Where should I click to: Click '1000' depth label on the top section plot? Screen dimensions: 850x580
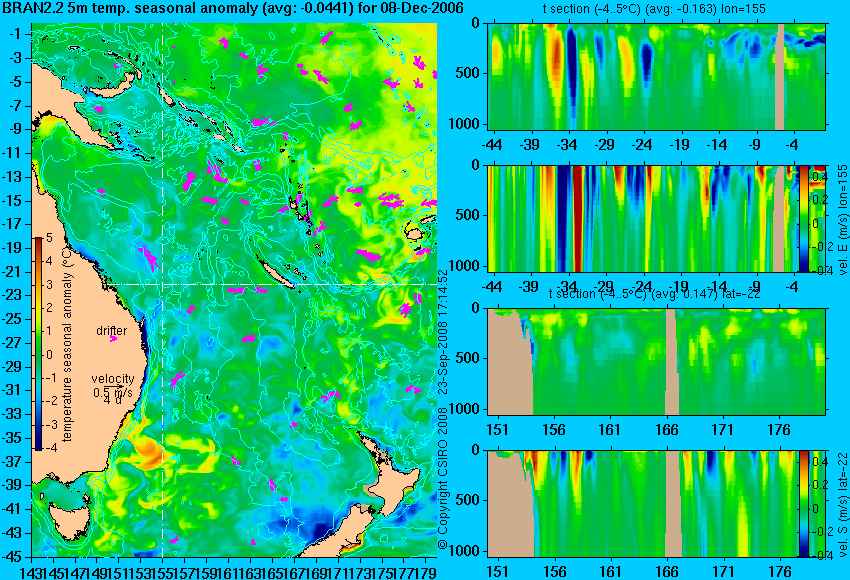[x=465, y=124]
